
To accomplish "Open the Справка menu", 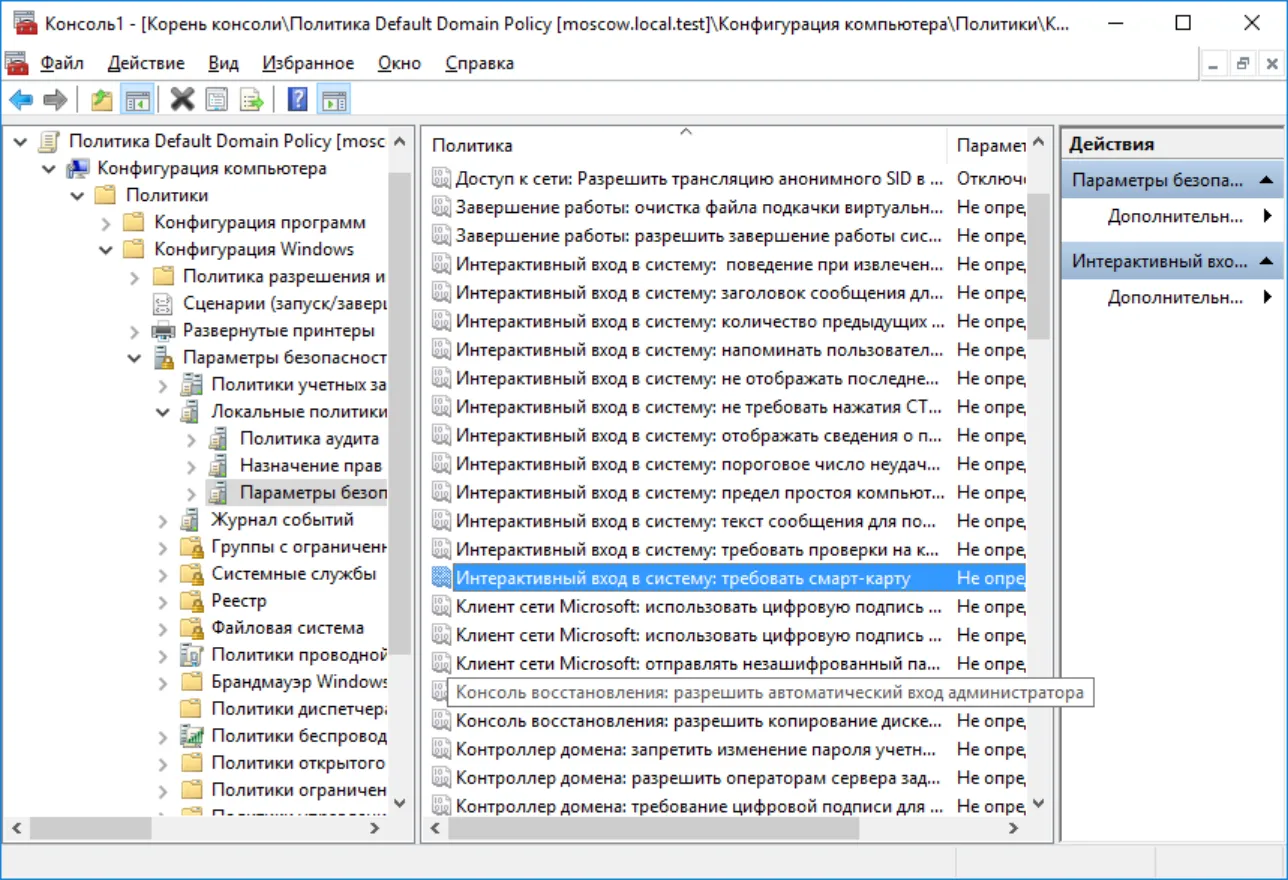I will (479, 63).
